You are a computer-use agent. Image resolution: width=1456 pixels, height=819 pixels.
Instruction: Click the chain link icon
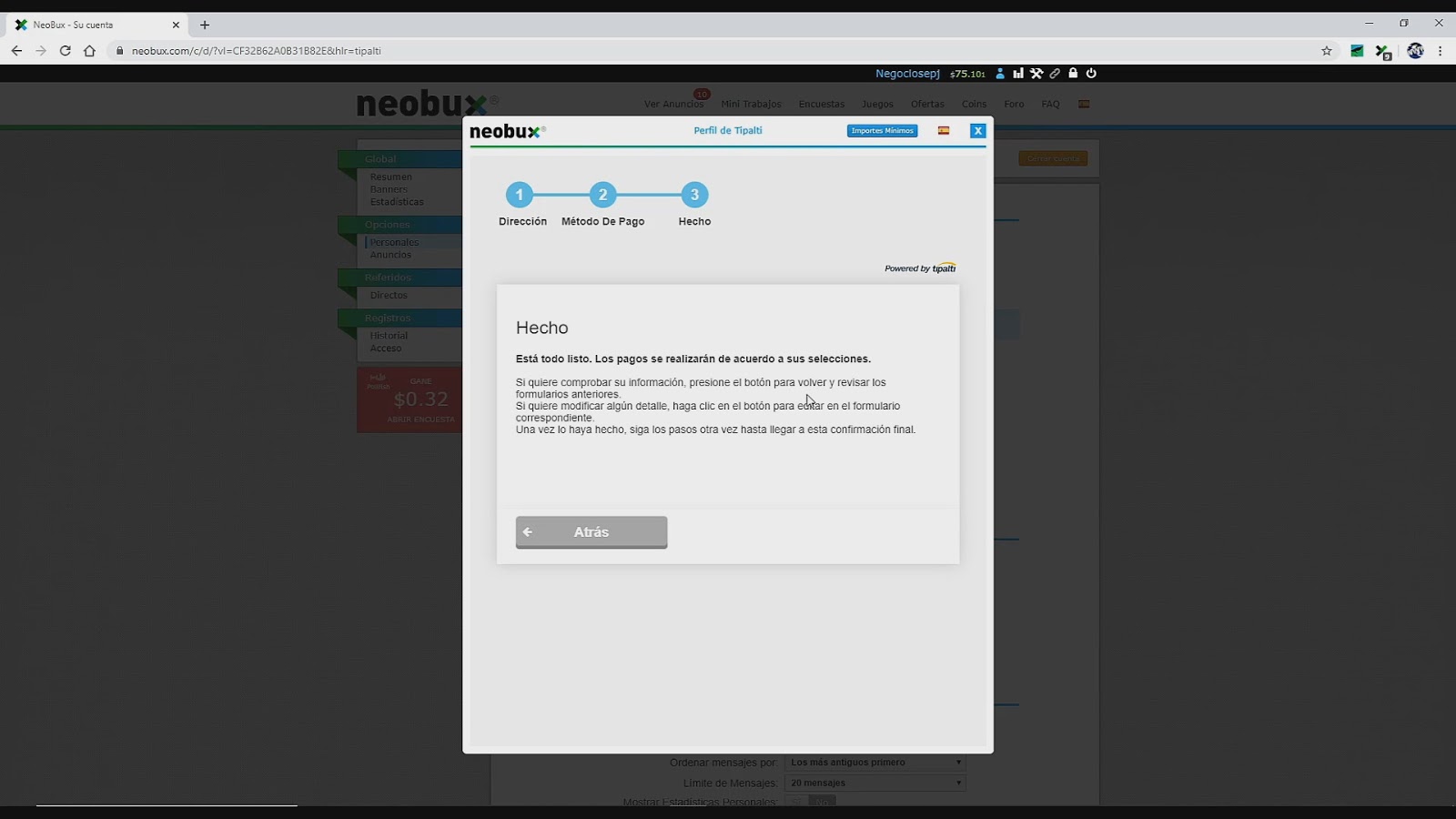click(x=1055, y=74)
